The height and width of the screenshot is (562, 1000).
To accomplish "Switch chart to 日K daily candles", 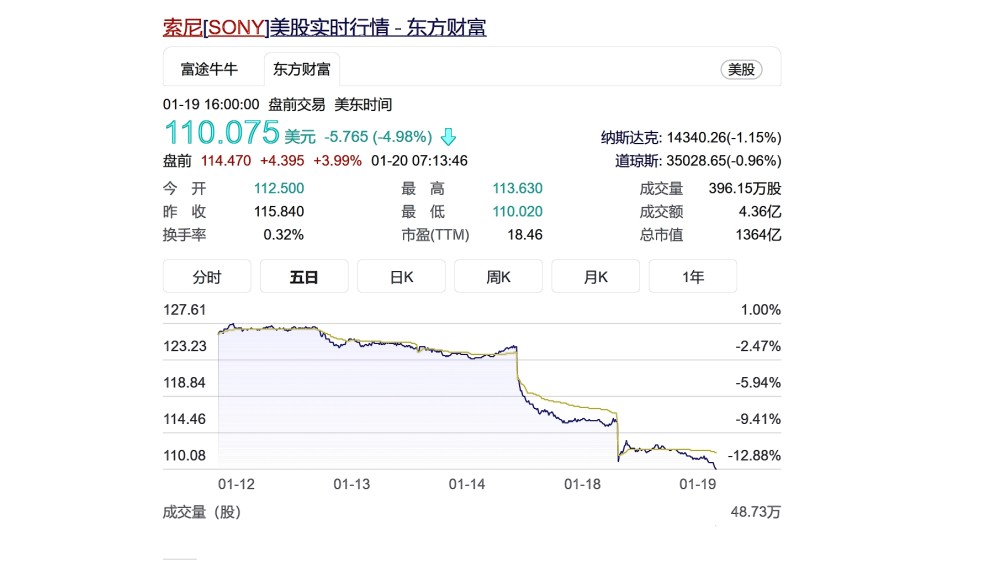I will [x=401, y=277].
